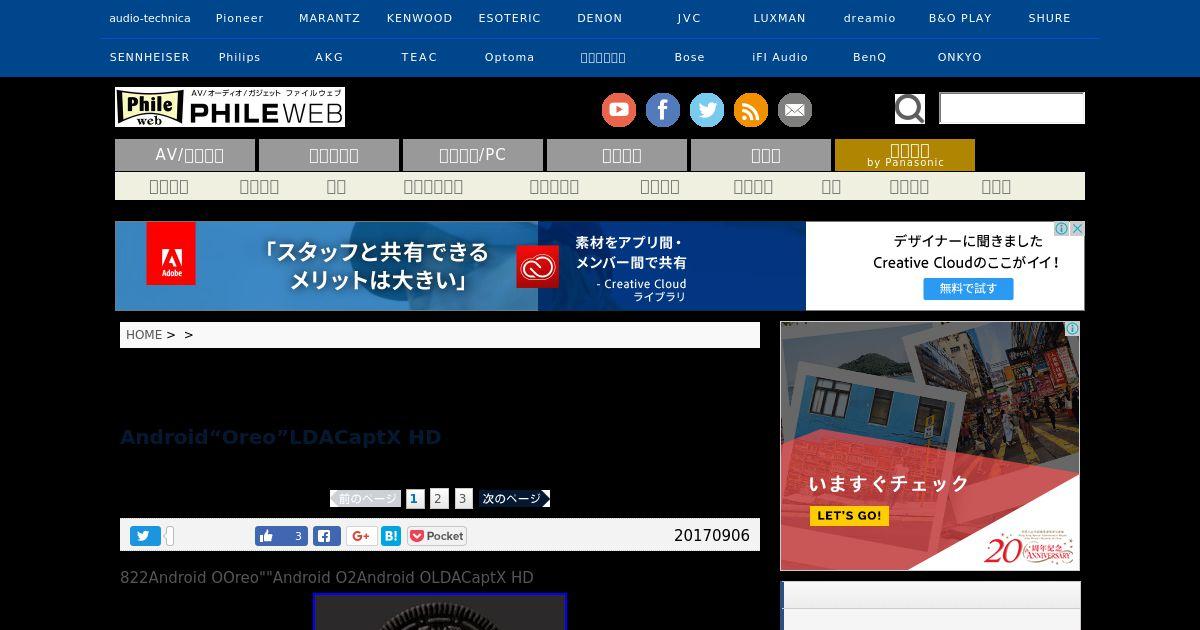Image resolution: width=1200 pixels, height=630 pixels.
Task: Open the Optoma brand link
Action: point(510,57)
